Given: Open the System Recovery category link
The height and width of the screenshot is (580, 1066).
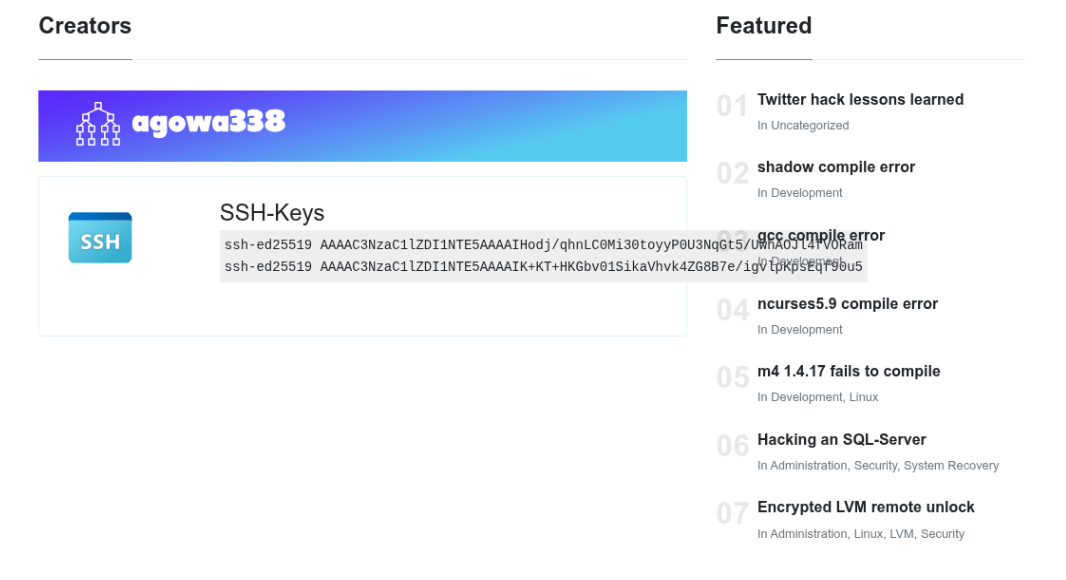Looking at the screenshot, I should [951, 466].
